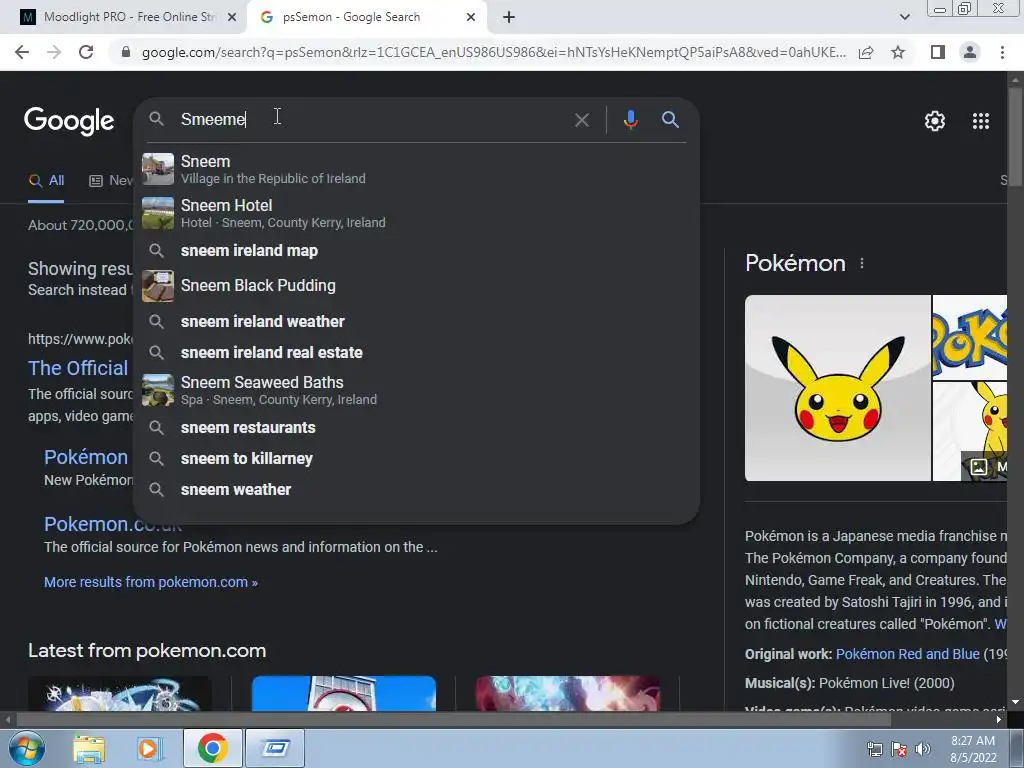
Task: Choose Sneem village suggestion
Action: tap(416, 169)
